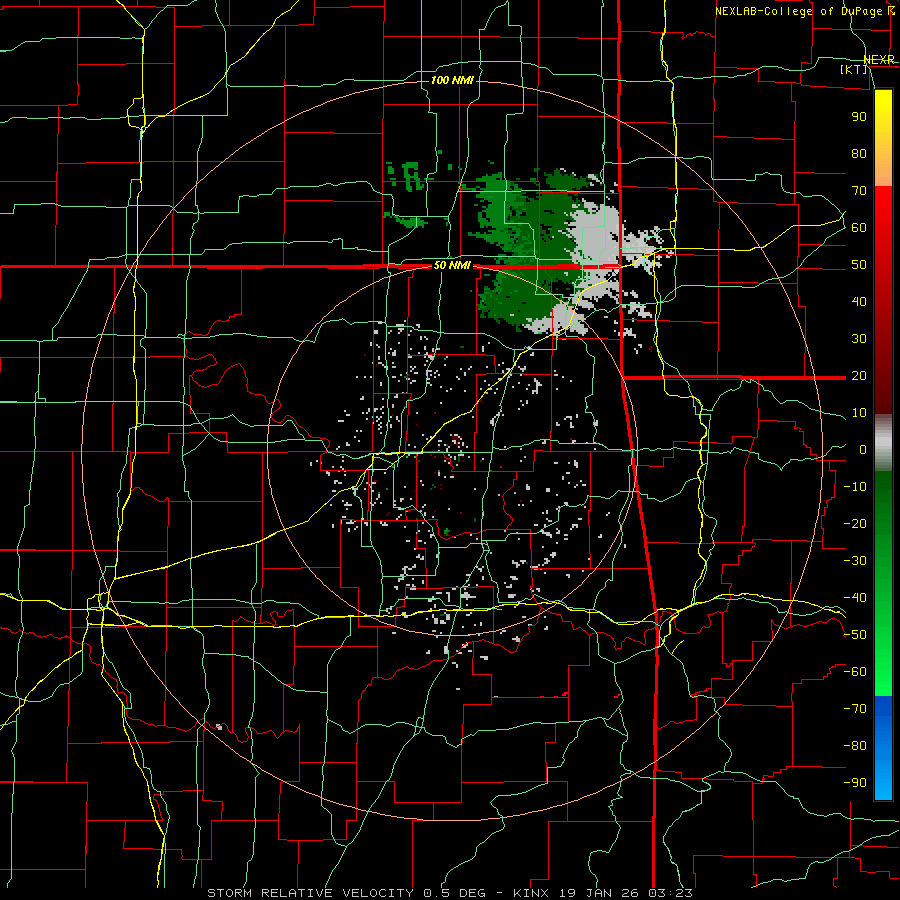
Task: Click the 100 NMI range ring label
Action: point(452,80)
